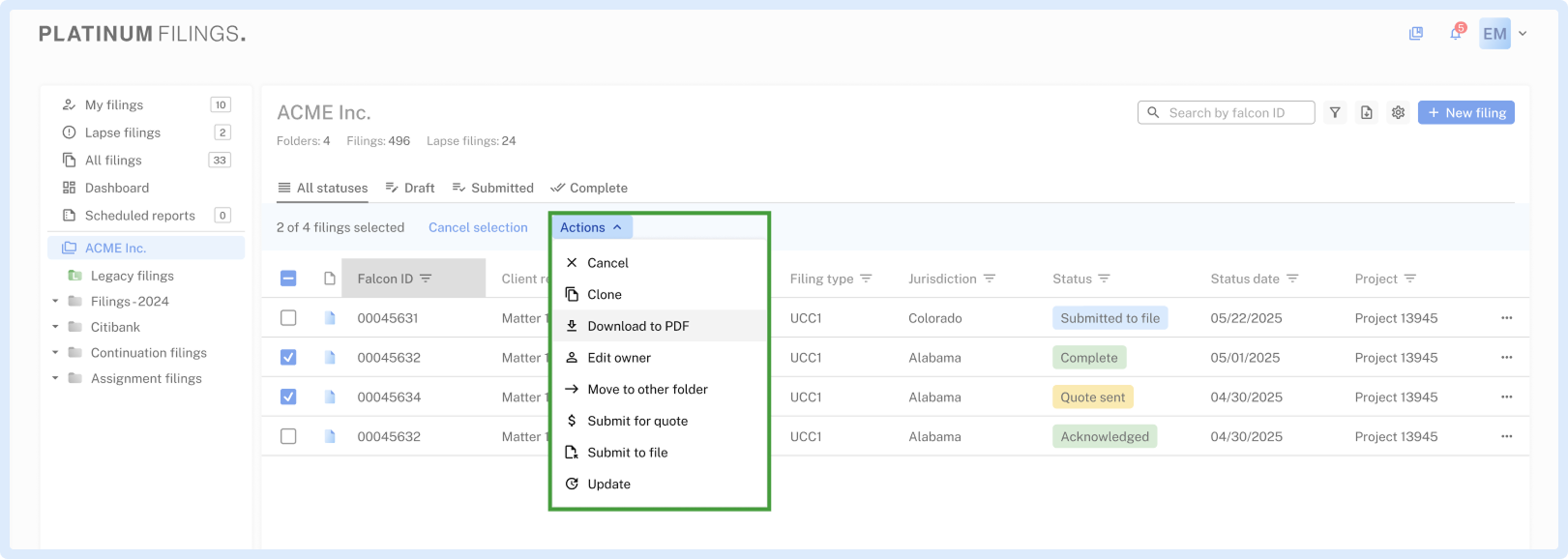Click the document icon in table header
Viewport: 1568px width, 559px height.
pyautogui.click(x=330, y=279)
